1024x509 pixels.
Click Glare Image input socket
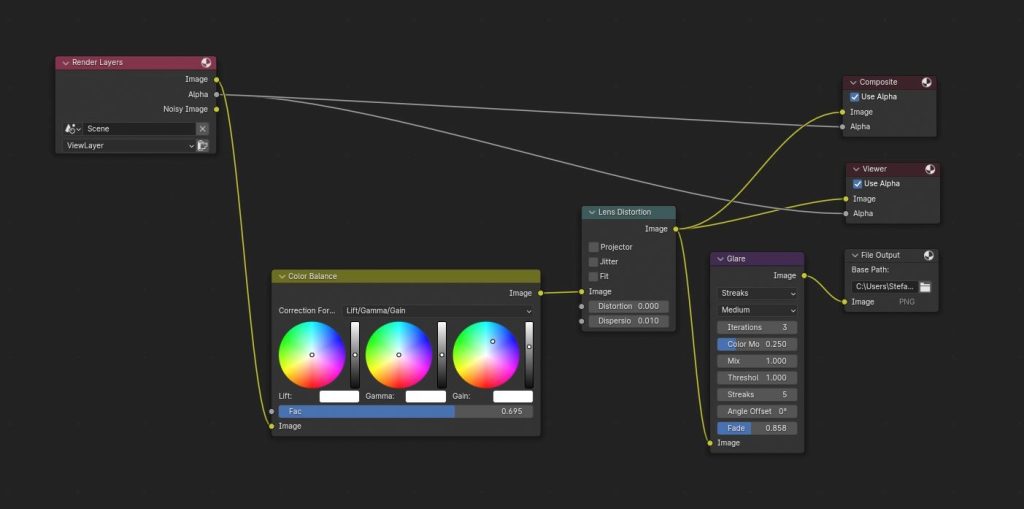tap(711, 443)
